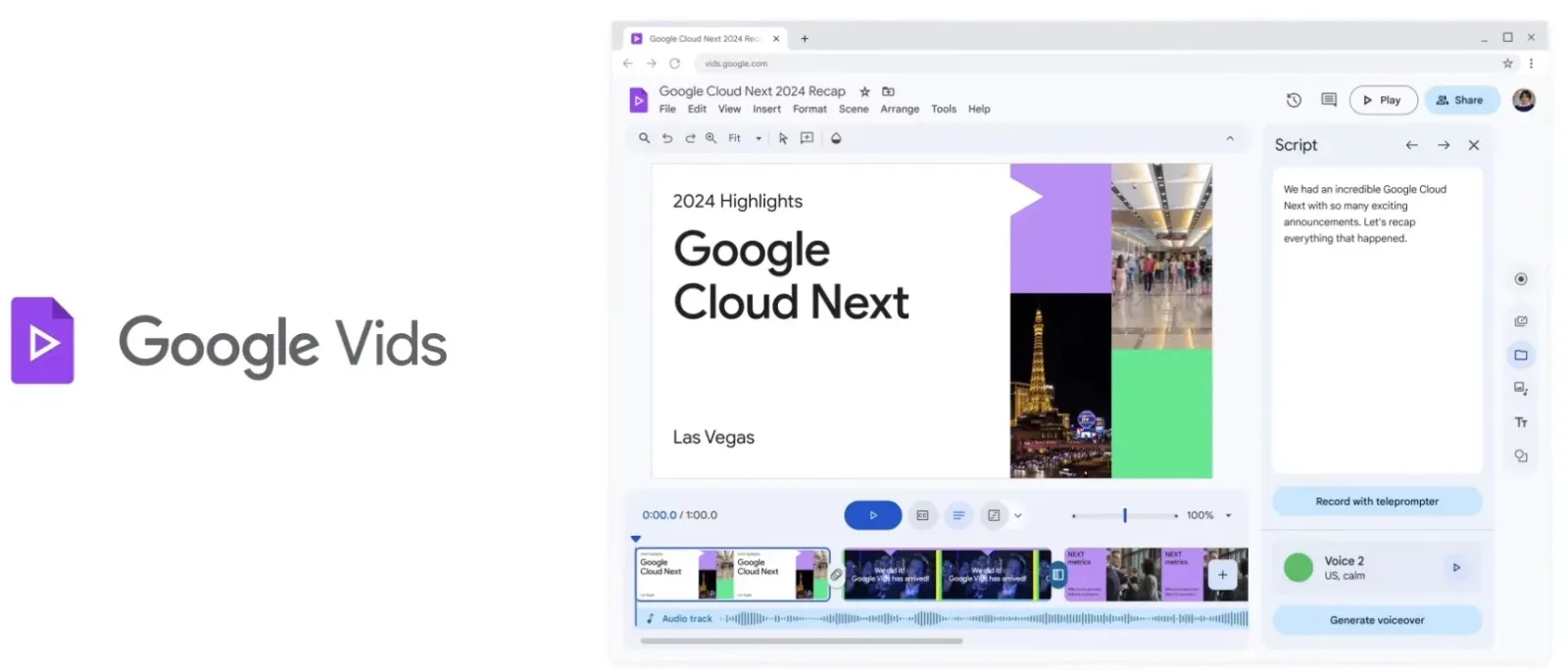Screen dimensions: 1568x670
Task: Open the shapes sidebar tool
Action: (1521, 455)
